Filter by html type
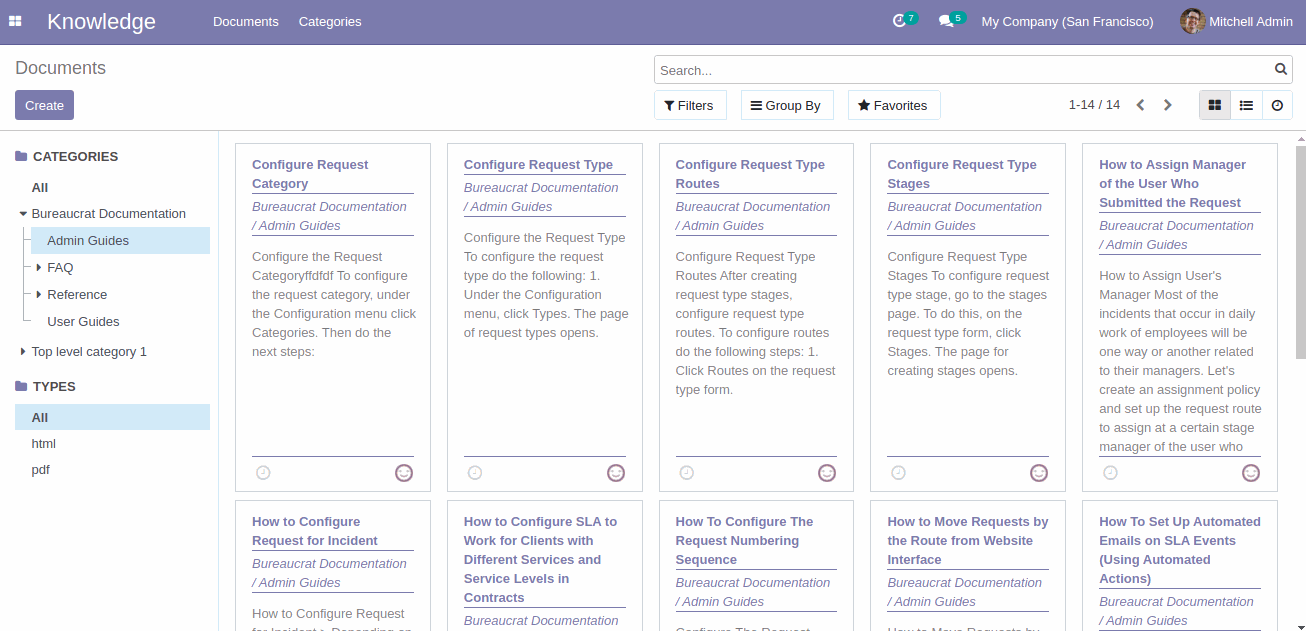This screenshot has height=631, width=1306. pyautogui.click(x=44, y=444)
